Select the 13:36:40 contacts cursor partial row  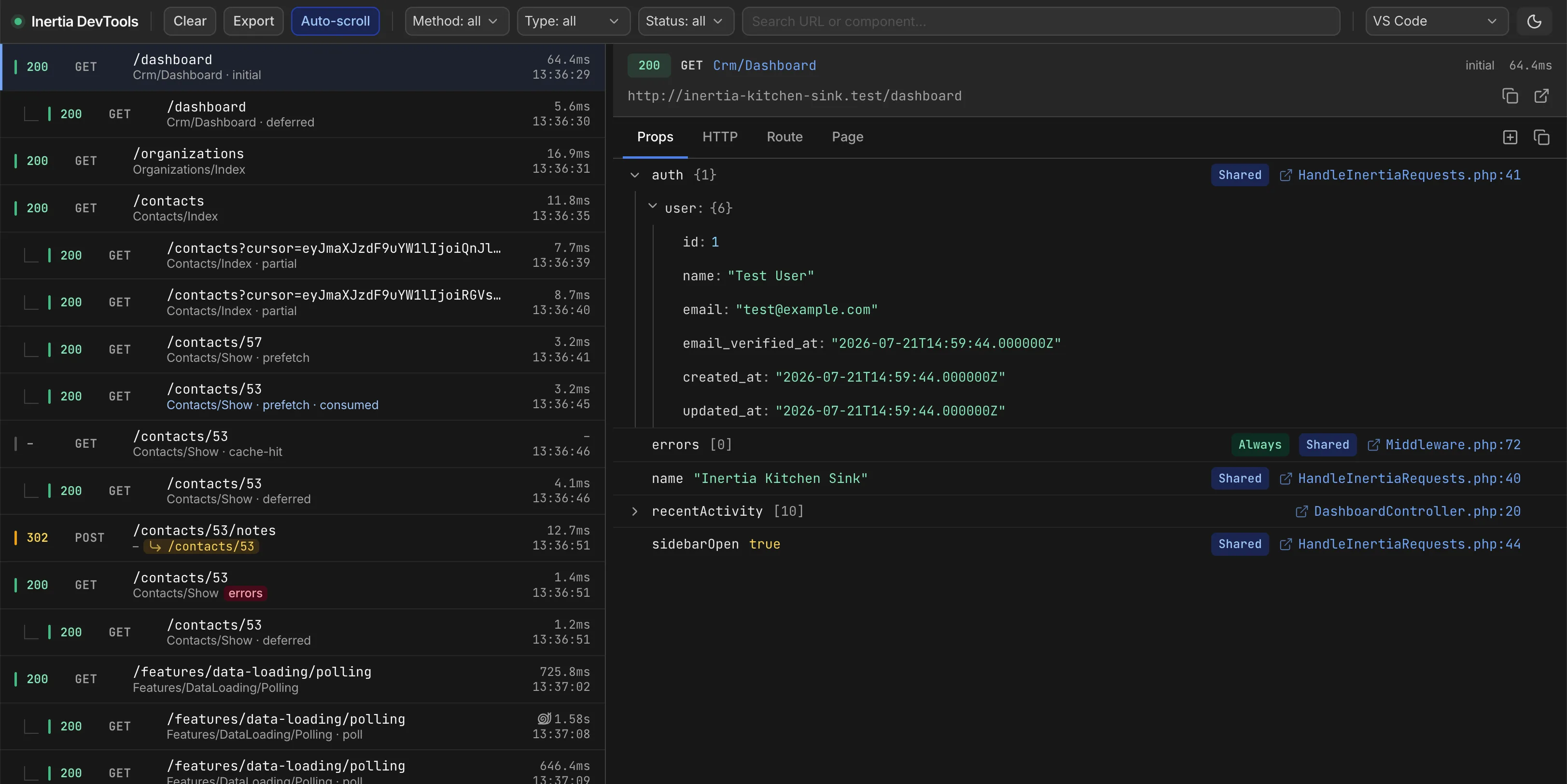pyautogui.click(x=302, y=303)
